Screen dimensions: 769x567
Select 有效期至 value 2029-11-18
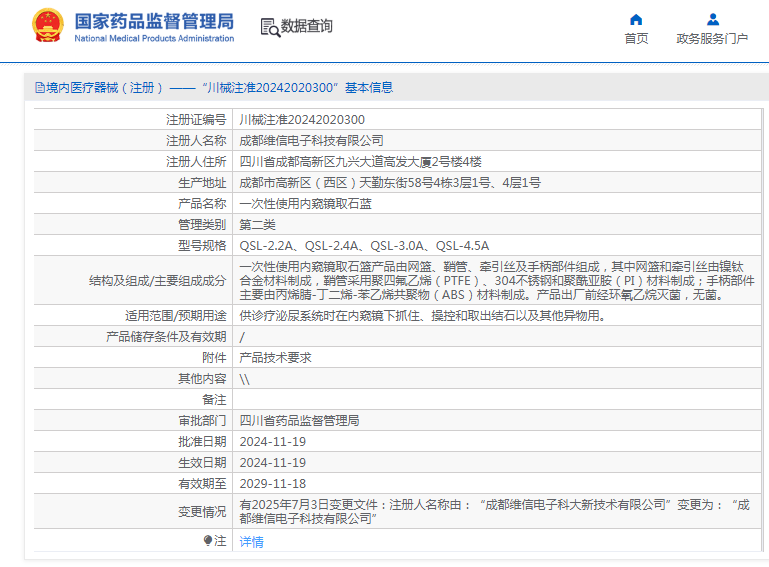point(273,484)
